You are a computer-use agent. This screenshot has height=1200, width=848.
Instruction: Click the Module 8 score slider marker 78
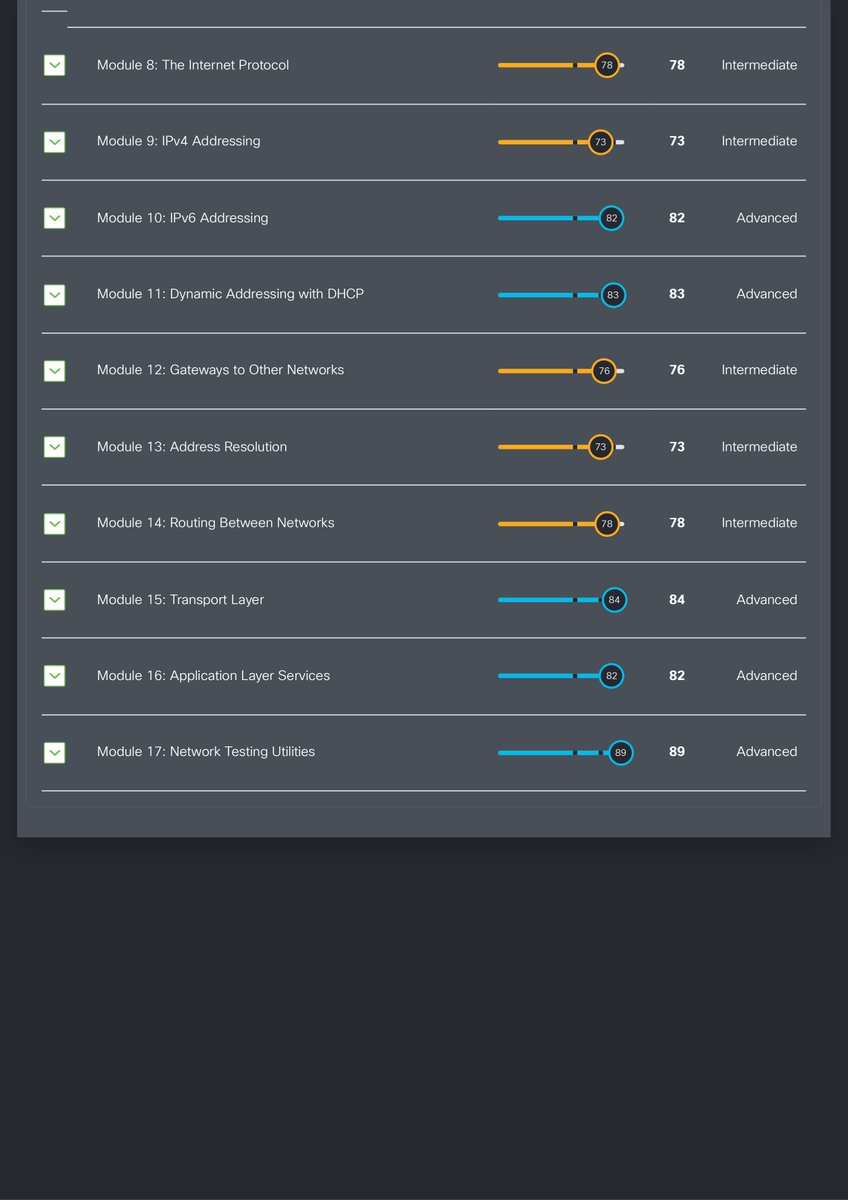tap(607, 65)
